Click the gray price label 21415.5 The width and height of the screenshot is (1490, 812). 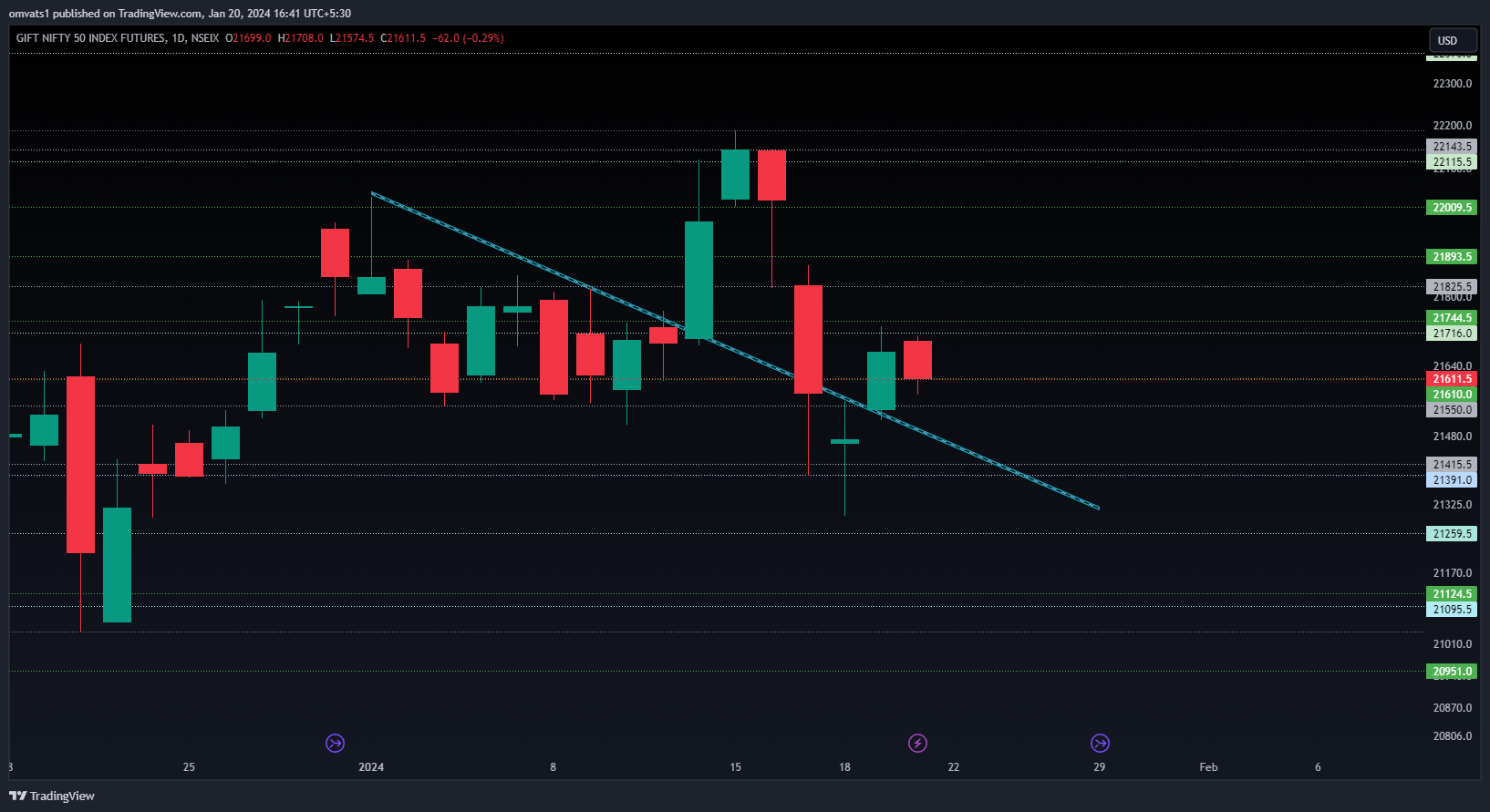click(1451, 465)
